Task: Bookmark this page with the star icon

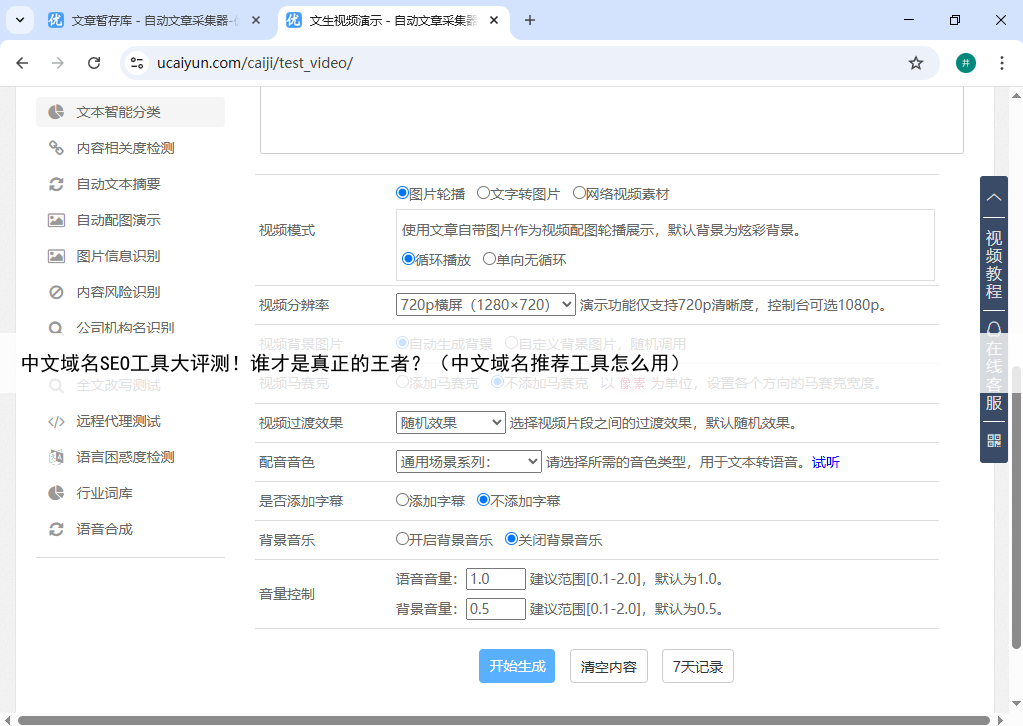Action: [x=915, y=63]
